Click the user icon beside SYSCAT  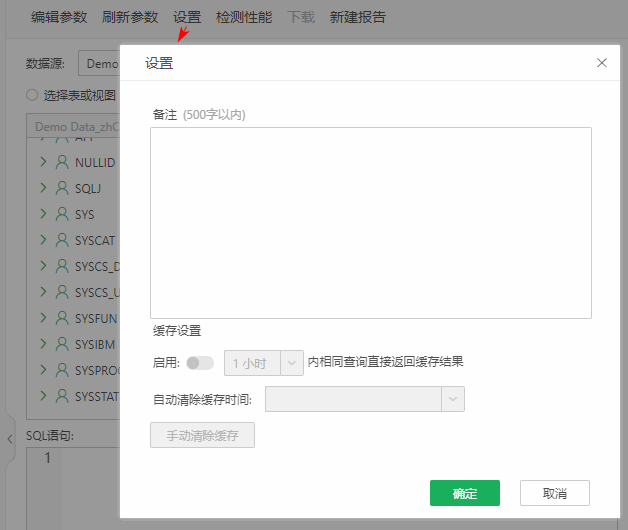tap(62, 240)
